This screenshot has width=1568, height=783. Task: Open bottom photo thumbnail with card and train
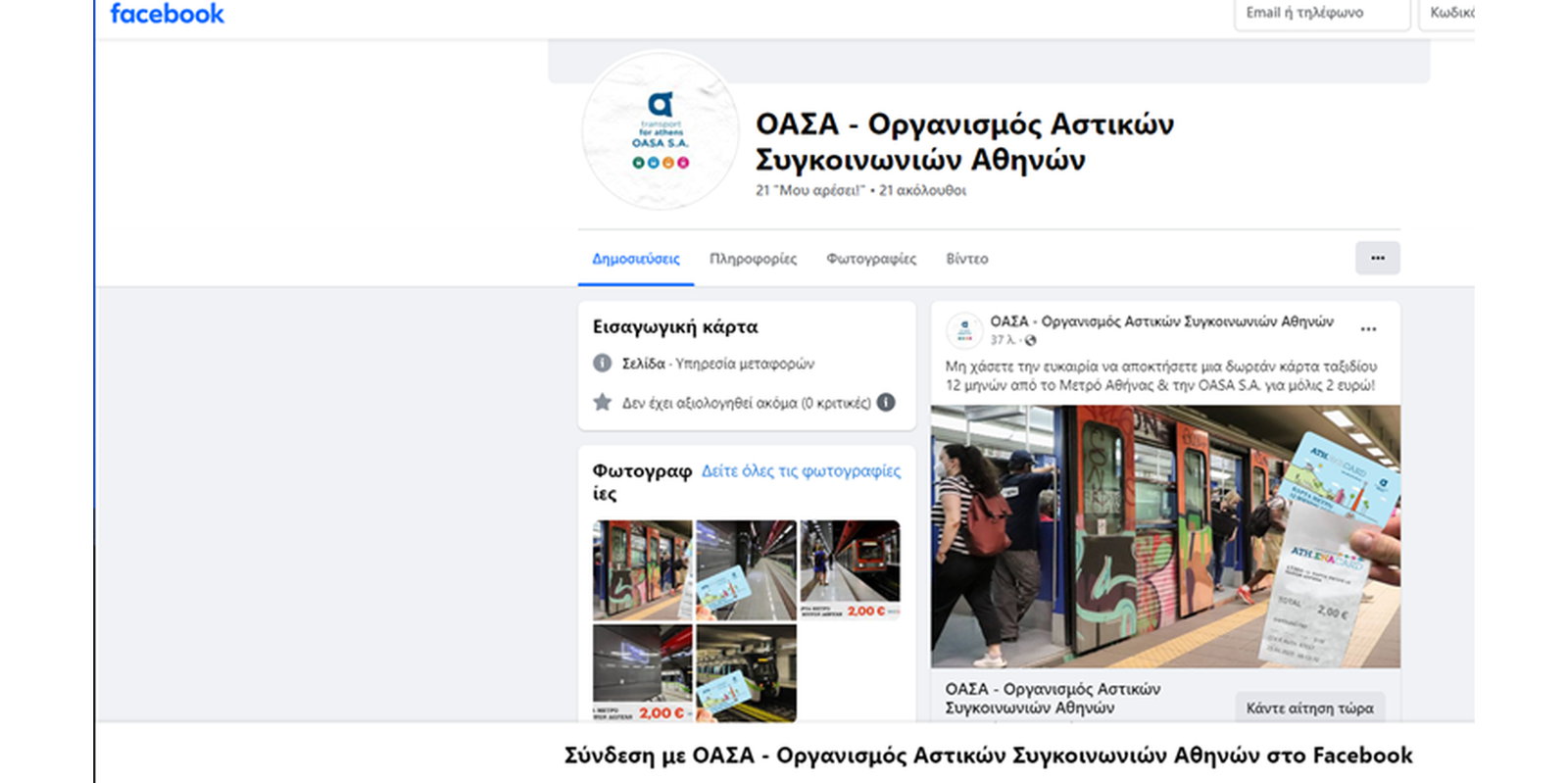(x=746, y=673)
